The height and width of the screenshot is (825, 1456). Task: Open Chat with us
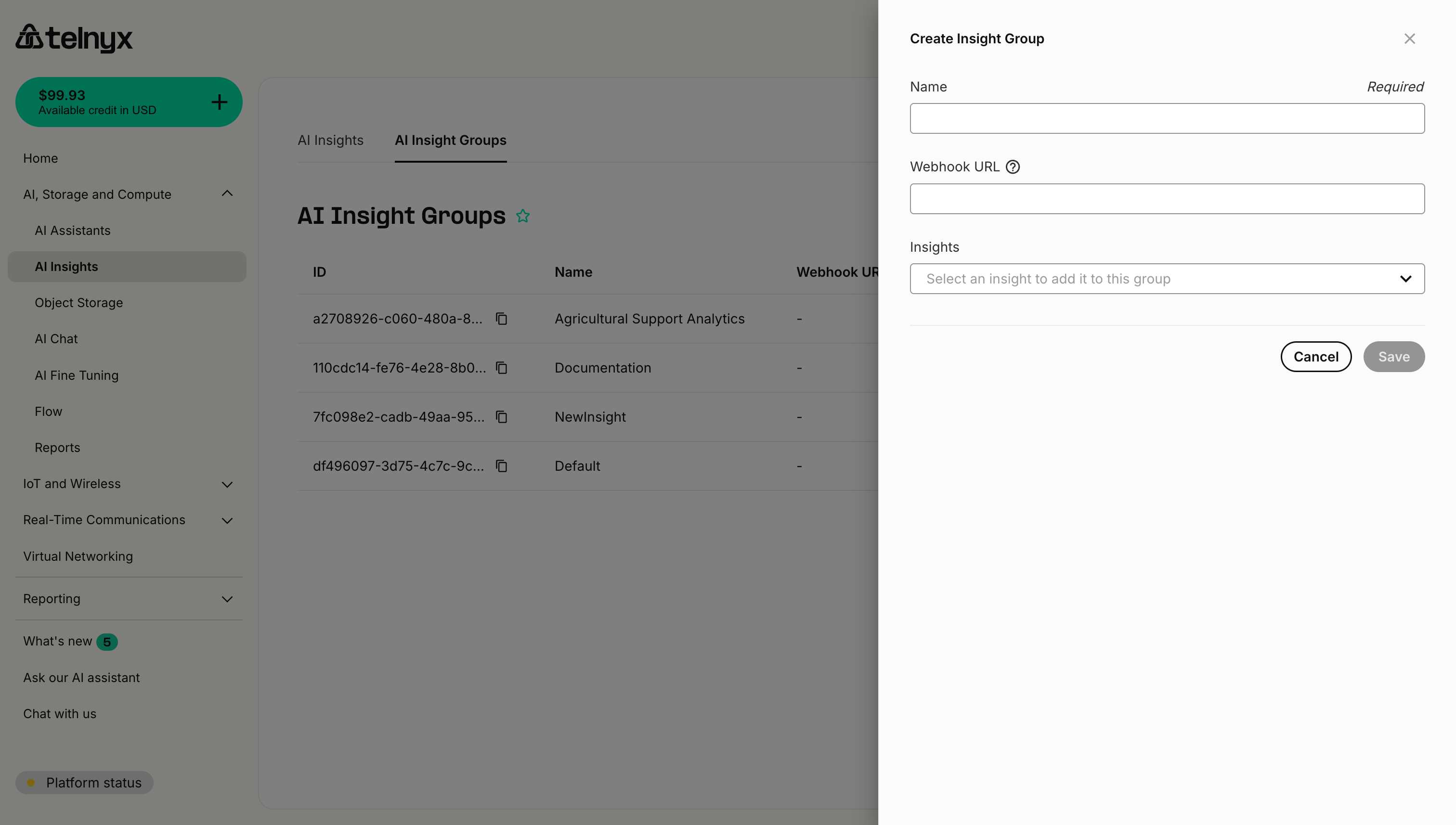pyautogui.click(x=60, y=713)
